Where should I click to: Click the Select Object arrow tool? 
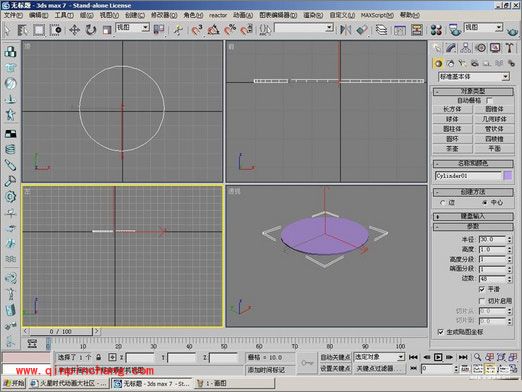7,30
